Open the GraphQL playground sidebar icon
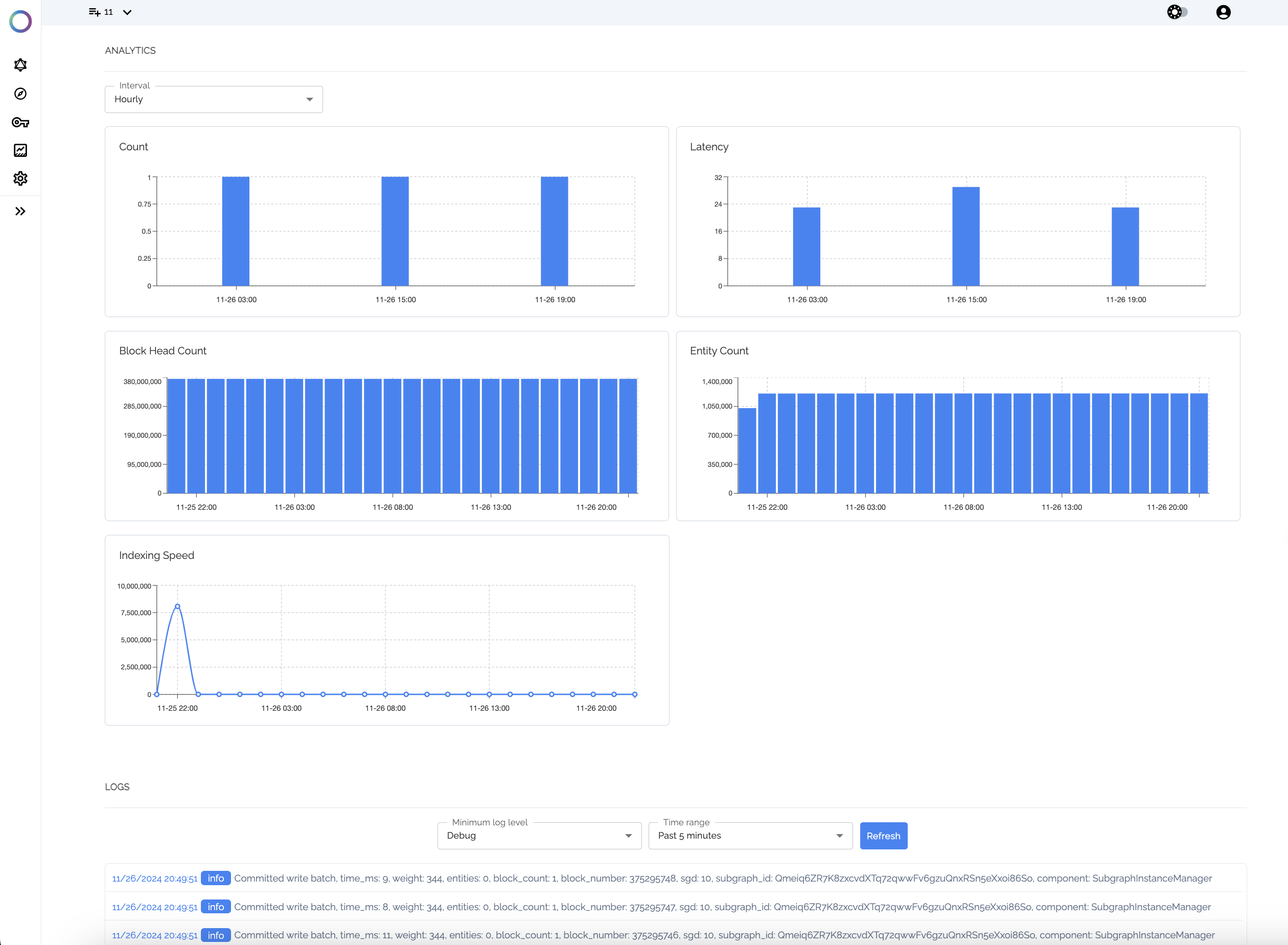Screen dimensions: 1288x945 coord(20,65)
